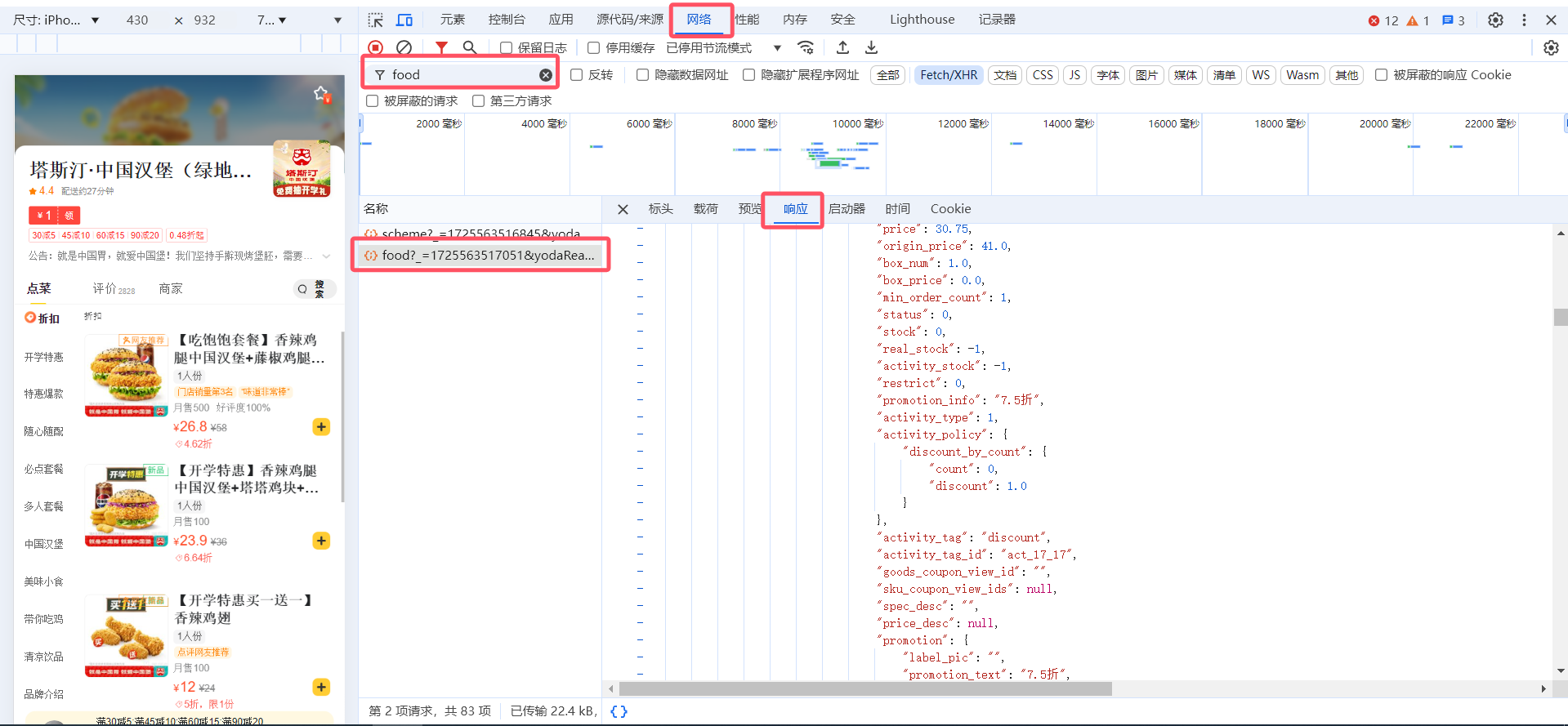Click the clear network log icon
The height and width of the screenshot is (726, 1568).
(x=404, y=48)
